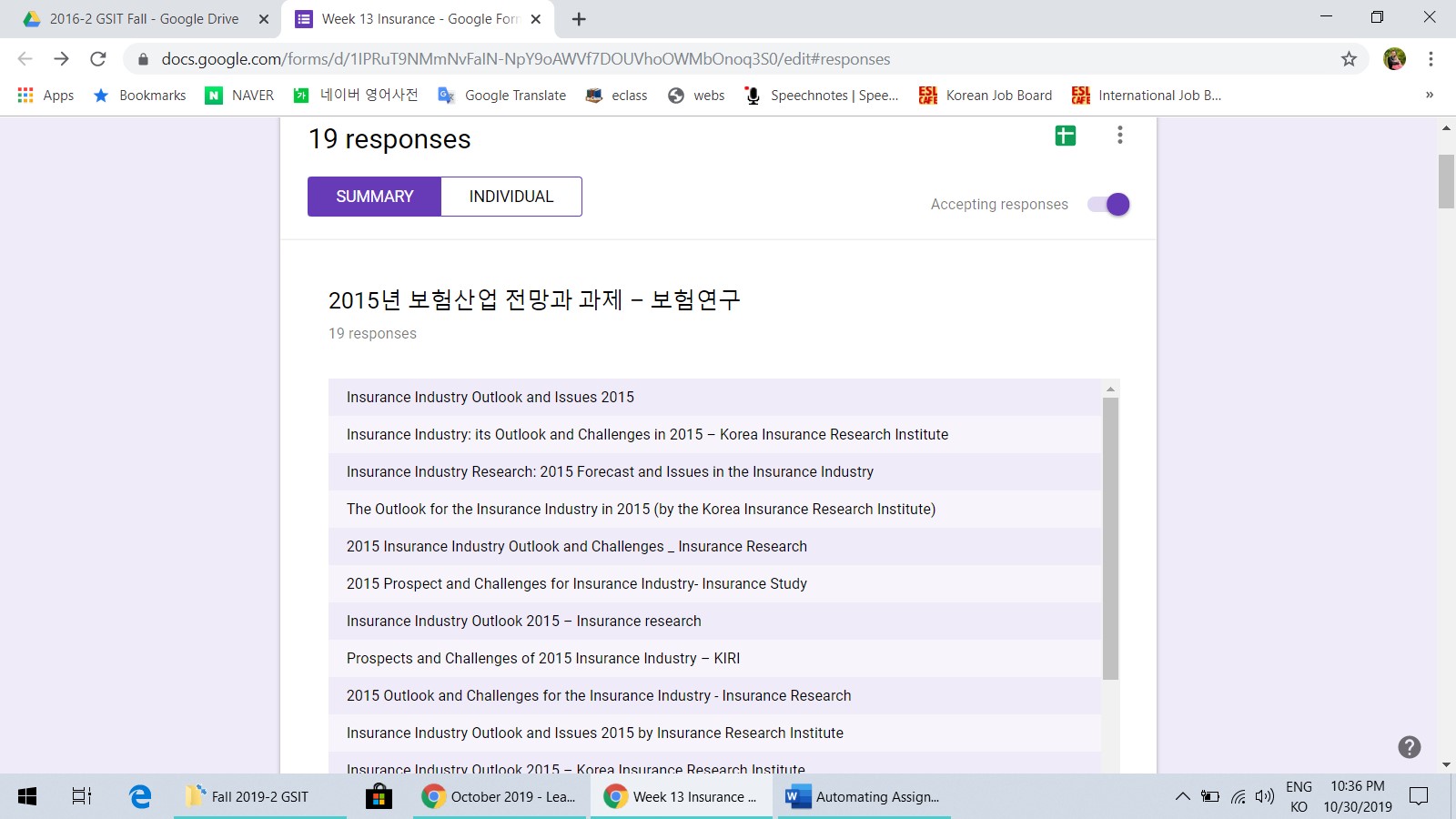Bookmark this page with star icon

(x=1349, y=59)
